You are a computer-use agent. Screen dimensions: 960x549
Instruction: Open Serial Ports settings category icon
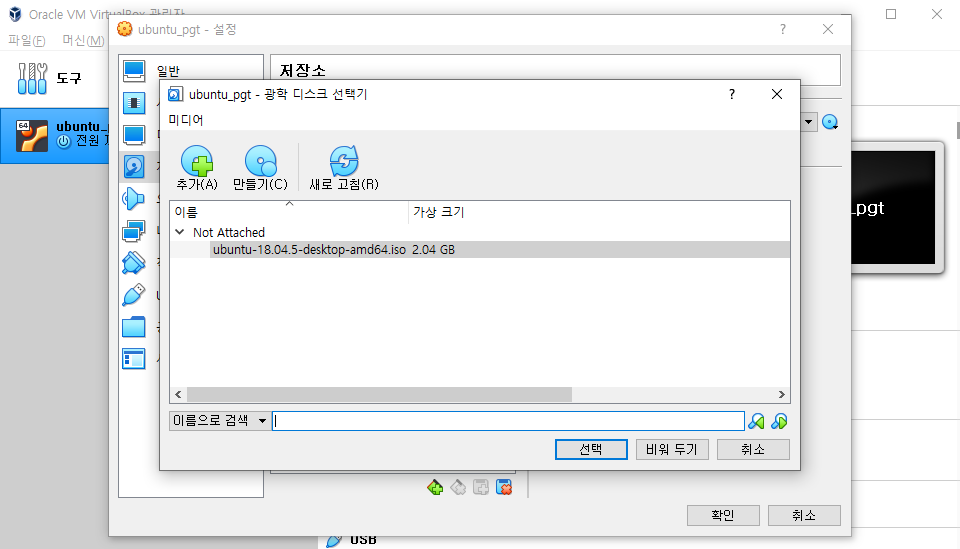click(x=134, y=263)
